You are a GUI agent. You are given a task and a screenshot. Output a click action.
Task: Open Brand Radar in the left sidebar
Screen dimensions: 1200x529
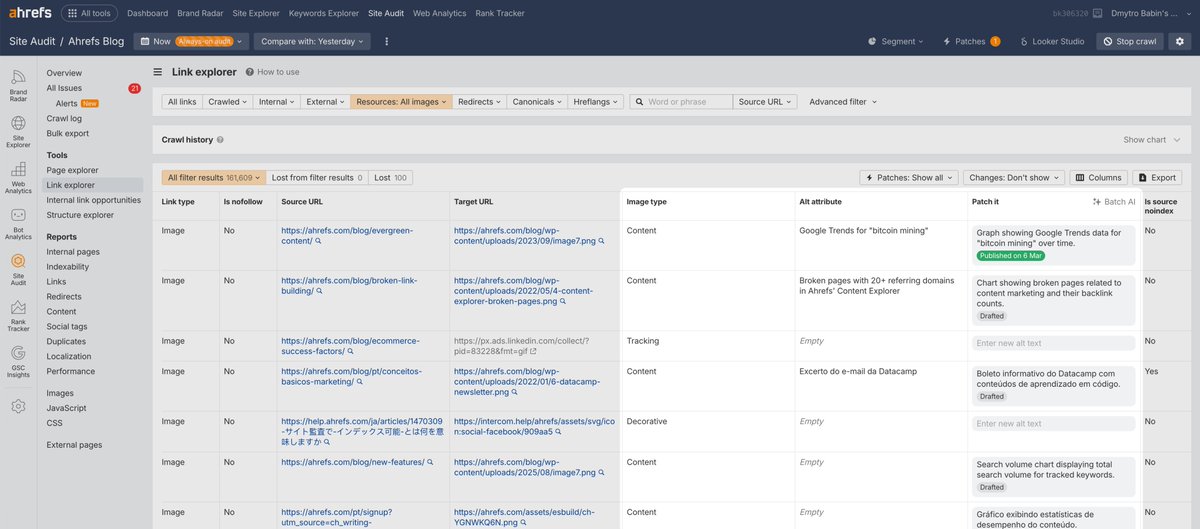(18, 85)
